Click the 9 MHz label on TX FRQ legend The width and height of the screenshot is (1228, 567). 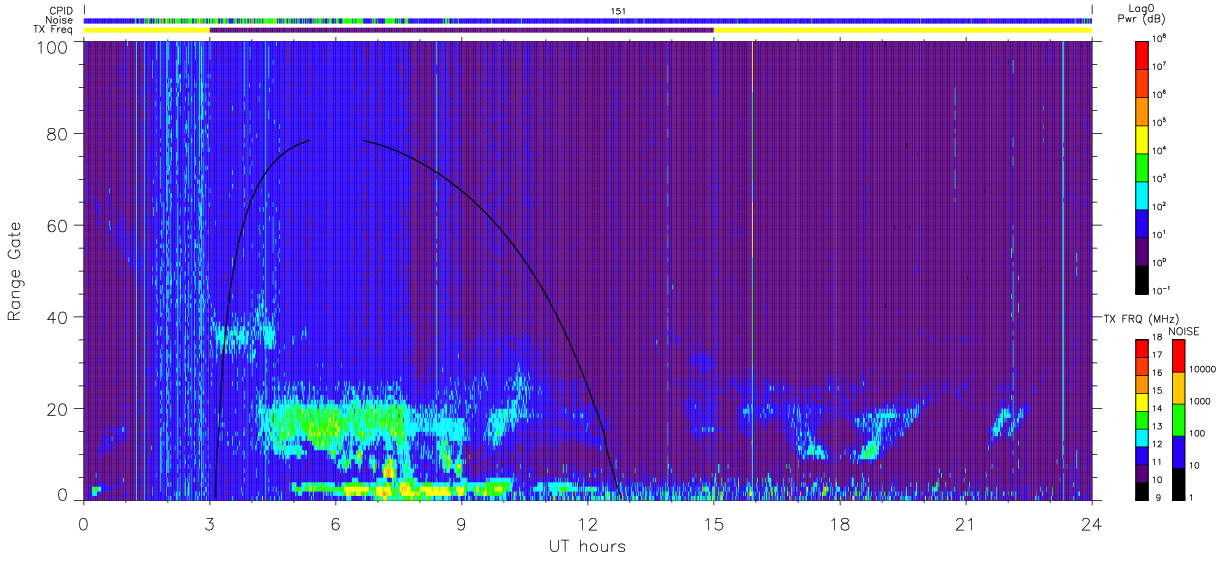coord(1156,497)
